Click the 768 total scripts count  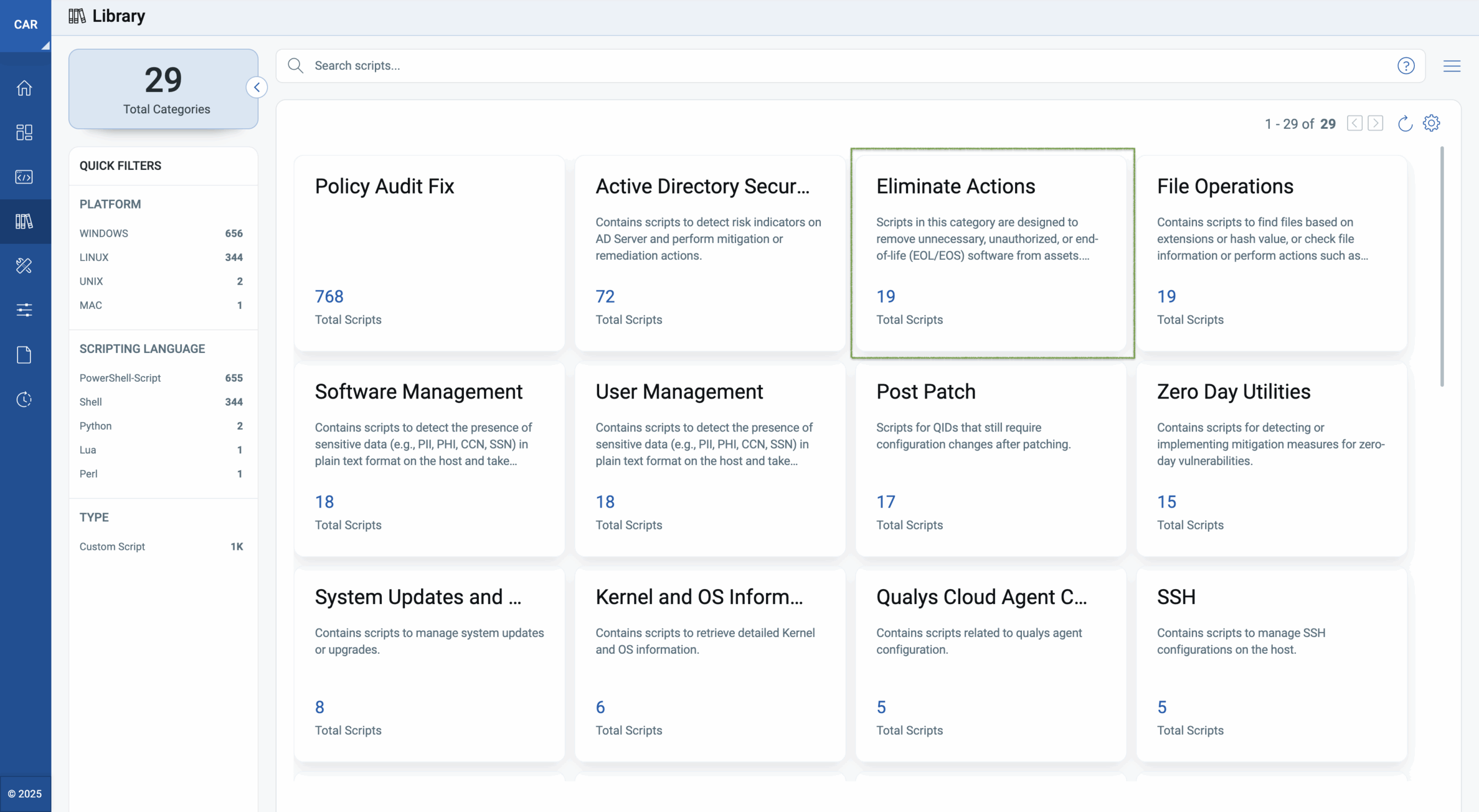coord(329,296)
